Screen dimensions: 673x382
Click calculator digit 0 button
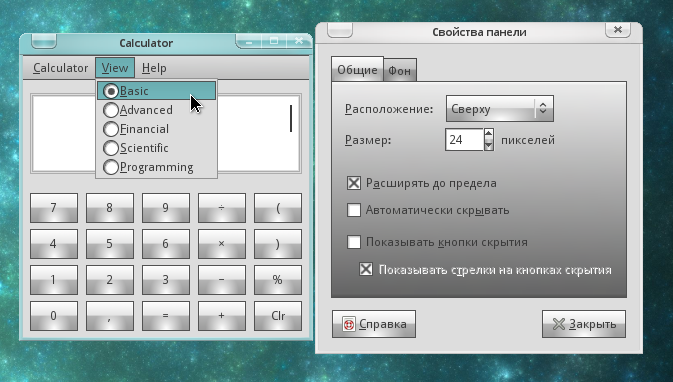54,316
